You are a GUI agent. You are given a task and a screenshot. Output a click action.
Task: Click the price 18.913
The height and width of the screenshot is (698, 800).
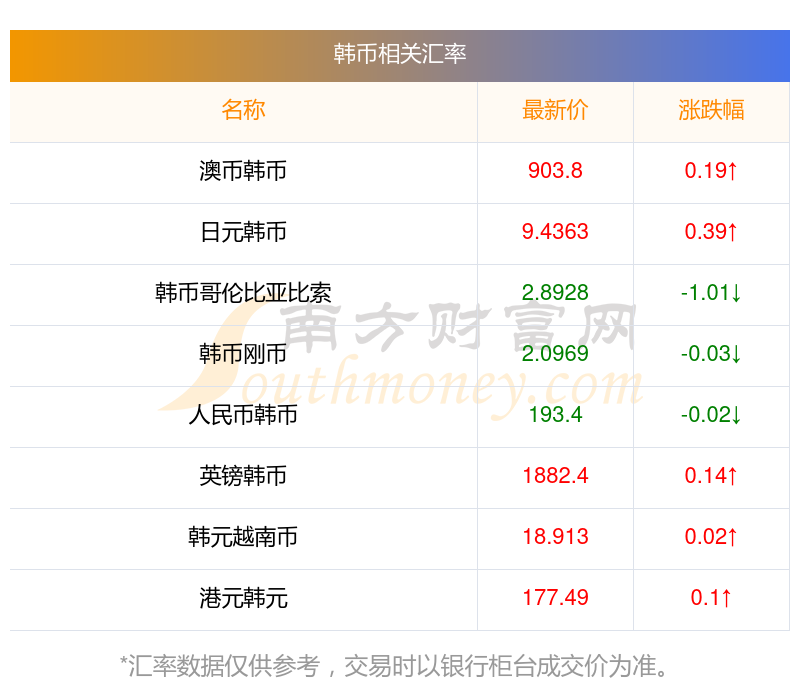(x=555, y=537)
